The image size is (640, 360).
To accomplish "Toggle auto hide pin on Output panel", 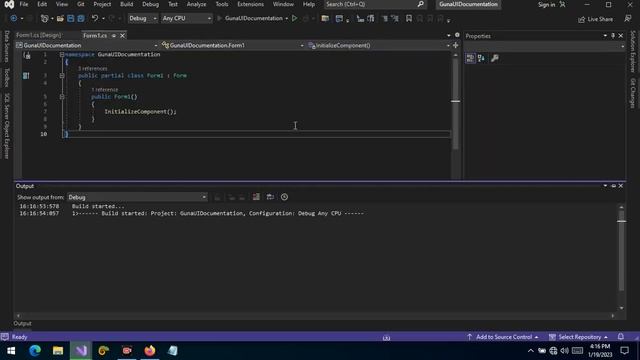I will pyautogui.click(x=613, y=186).
